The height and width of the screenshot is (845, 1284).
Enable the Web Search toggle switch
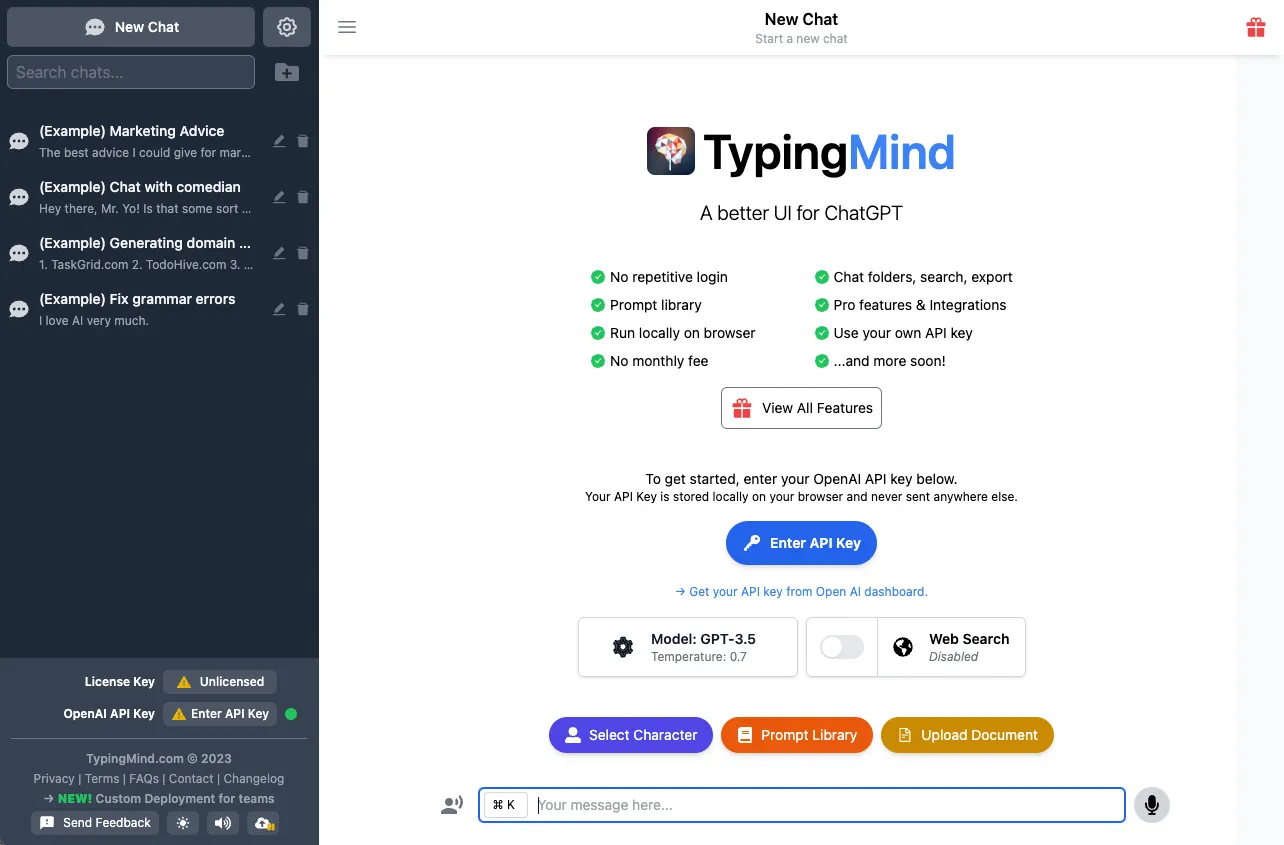coord(842,647)
